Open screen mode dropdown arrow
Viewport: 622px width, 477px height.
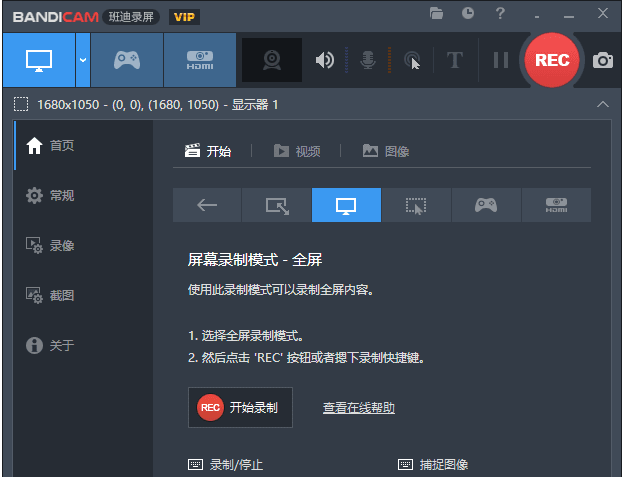(x=83, y=60)
